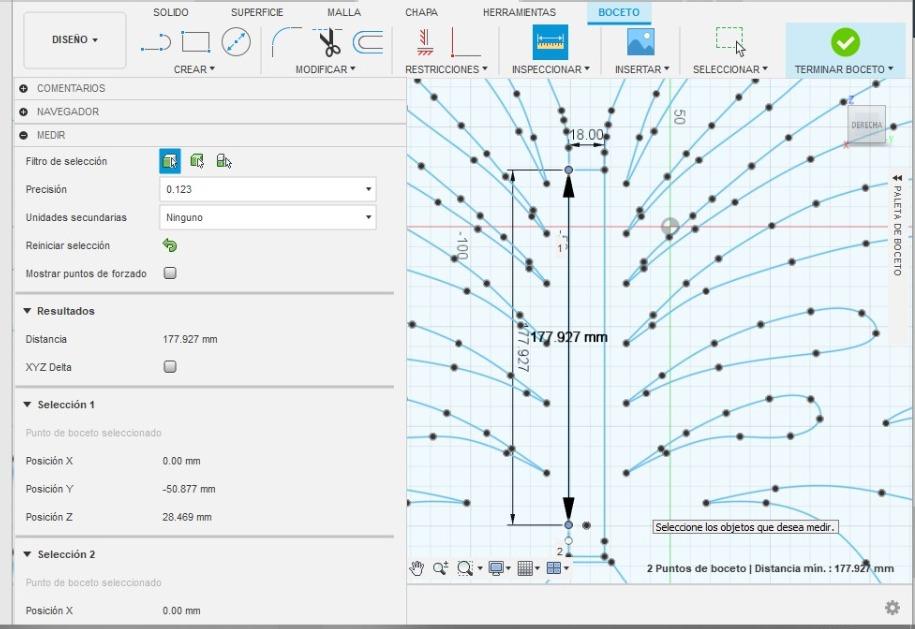Open the RESTRICCIONES dropdown menu

446,69
